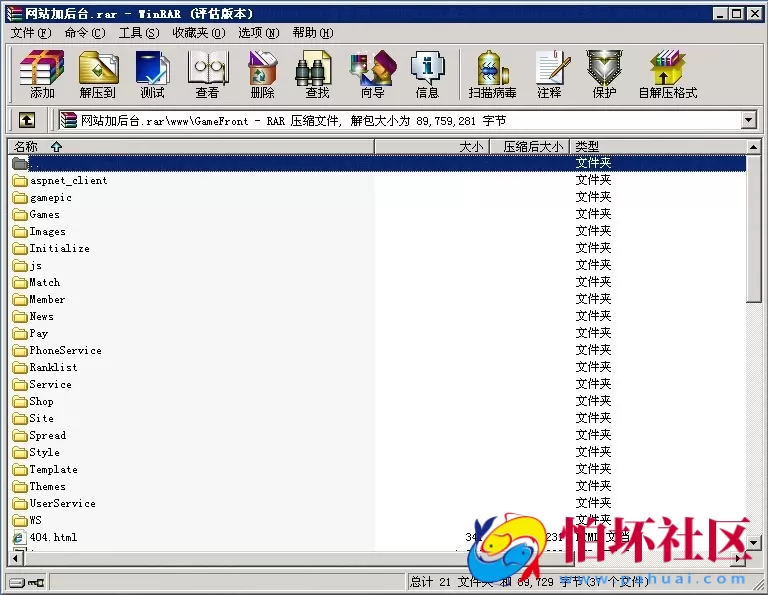Select the Member folder row
This screenshot has width=768, height=595.
click(x=377, y=299)
